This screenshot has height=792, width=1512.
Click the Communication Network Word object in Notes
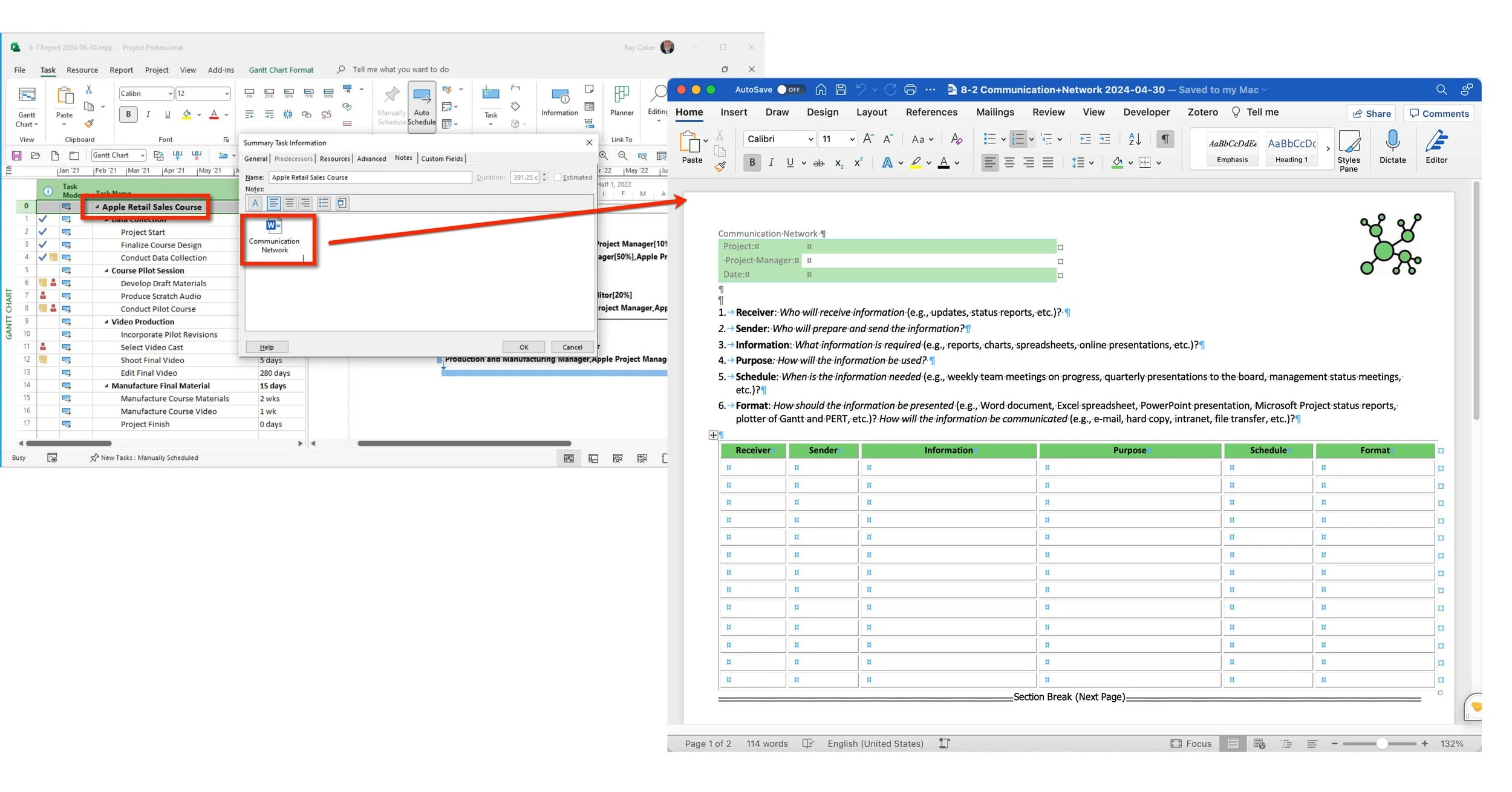pos(275,237)
